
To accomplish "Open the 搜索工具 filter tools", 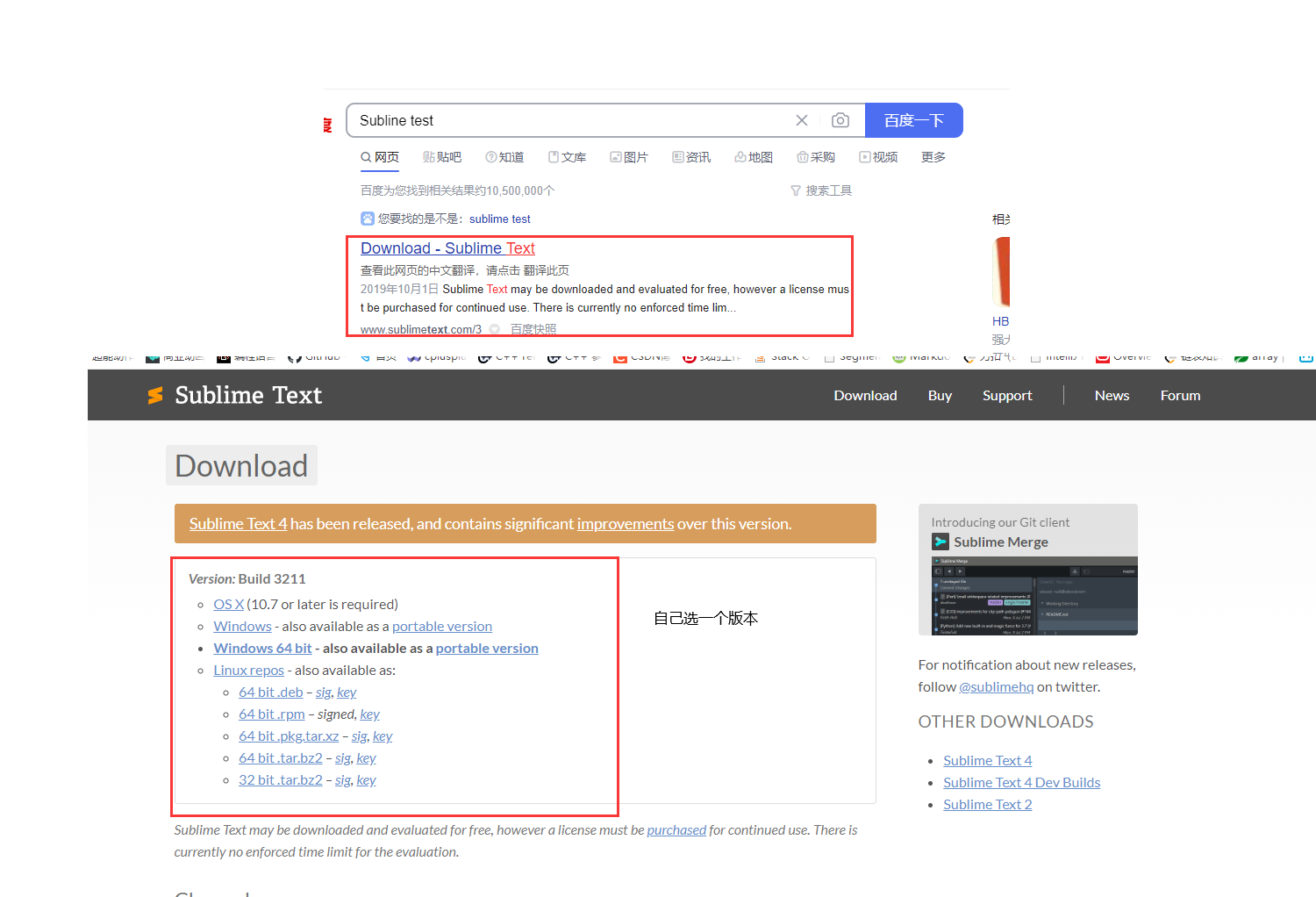I will point(821,190).
